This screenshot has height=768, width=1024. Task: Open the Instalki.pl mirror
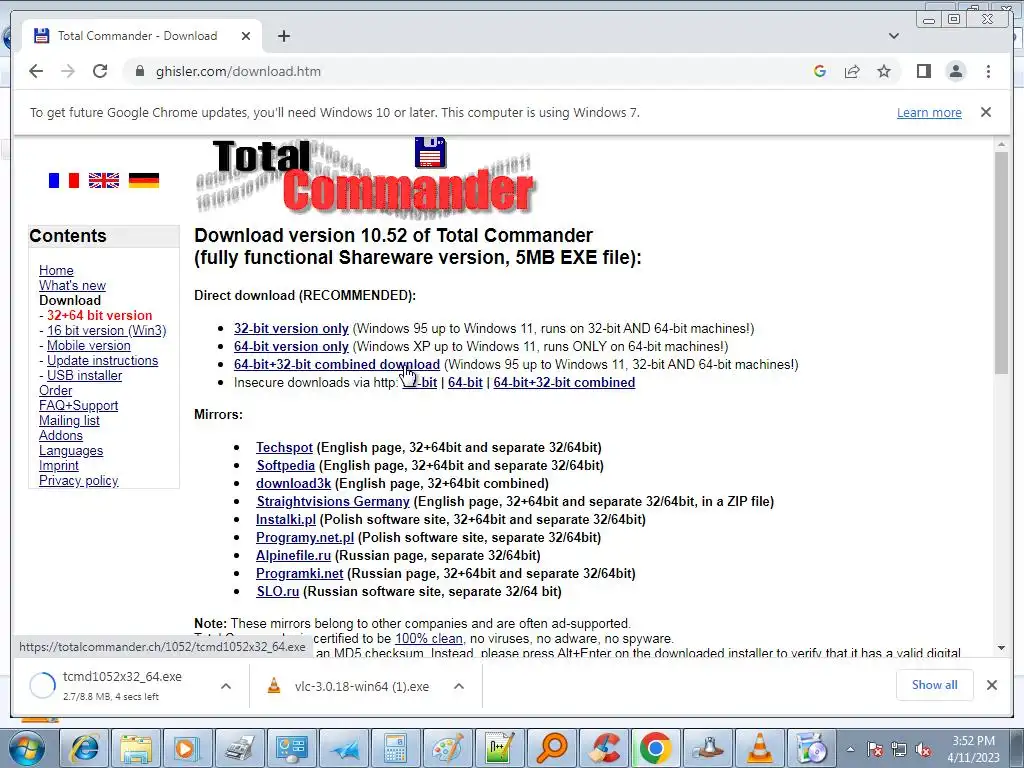click(286, 519)
